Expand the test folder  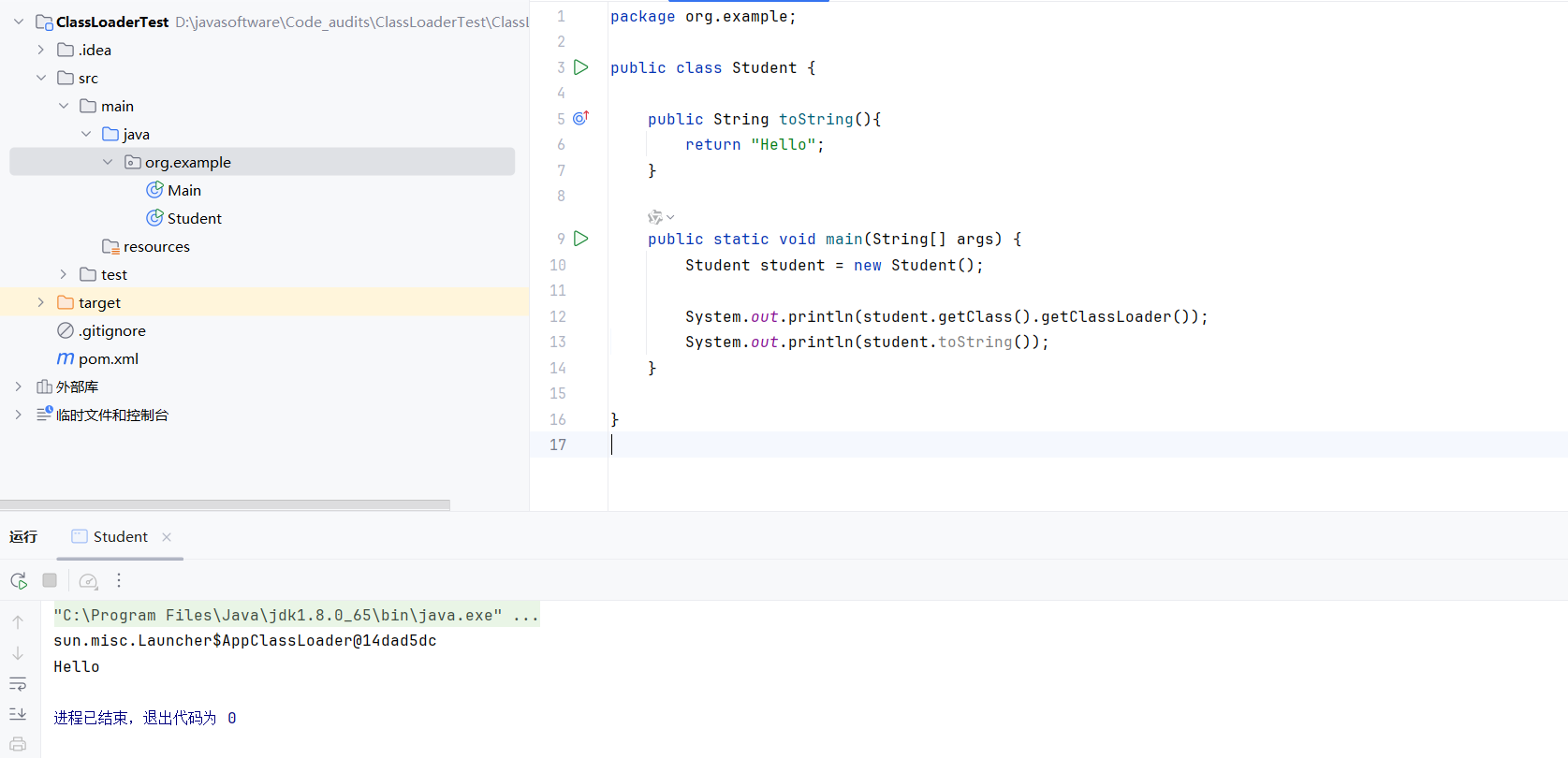coord(63,274)
